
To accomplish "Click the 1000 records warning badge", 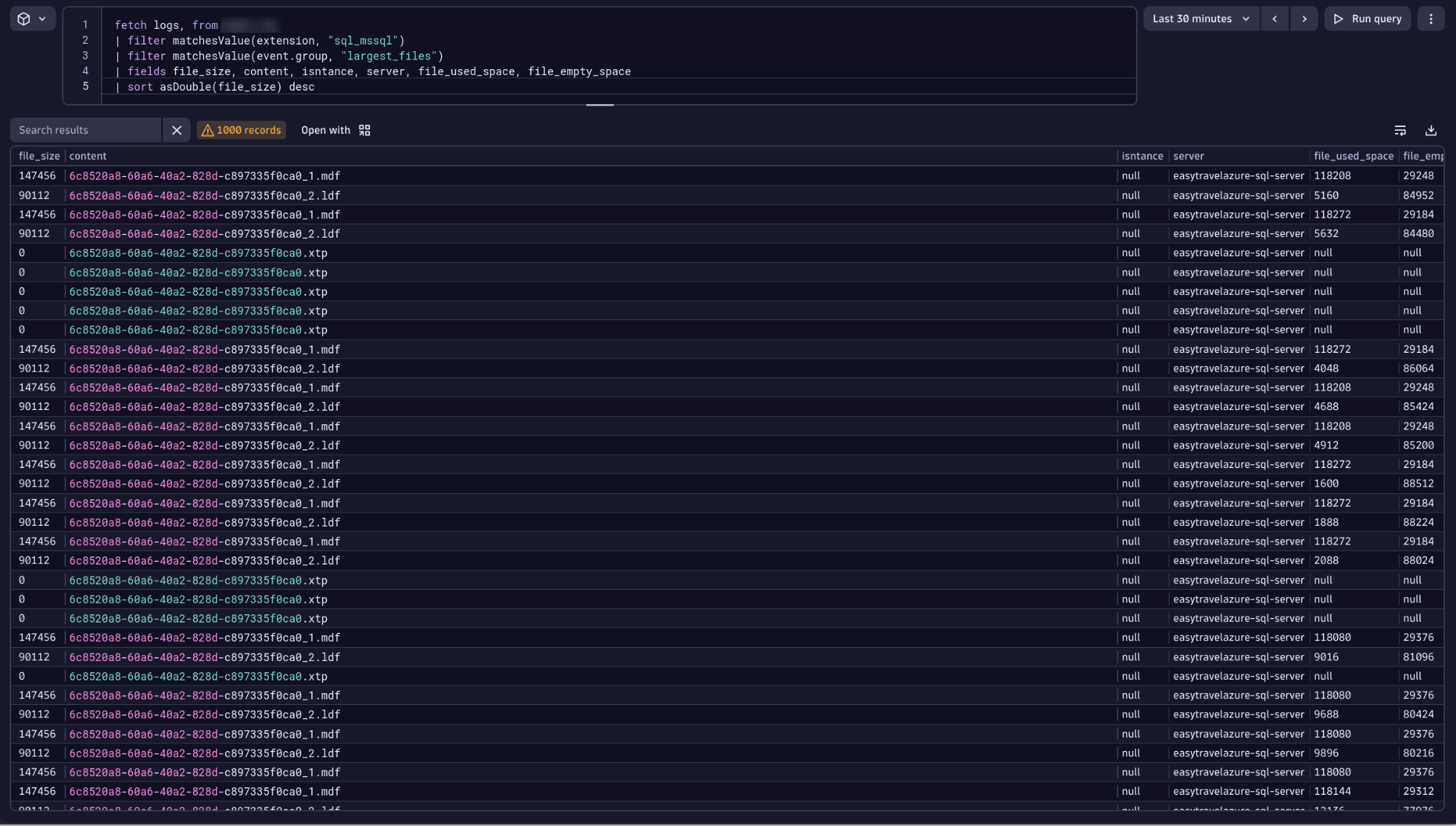I will pos(241,130).
